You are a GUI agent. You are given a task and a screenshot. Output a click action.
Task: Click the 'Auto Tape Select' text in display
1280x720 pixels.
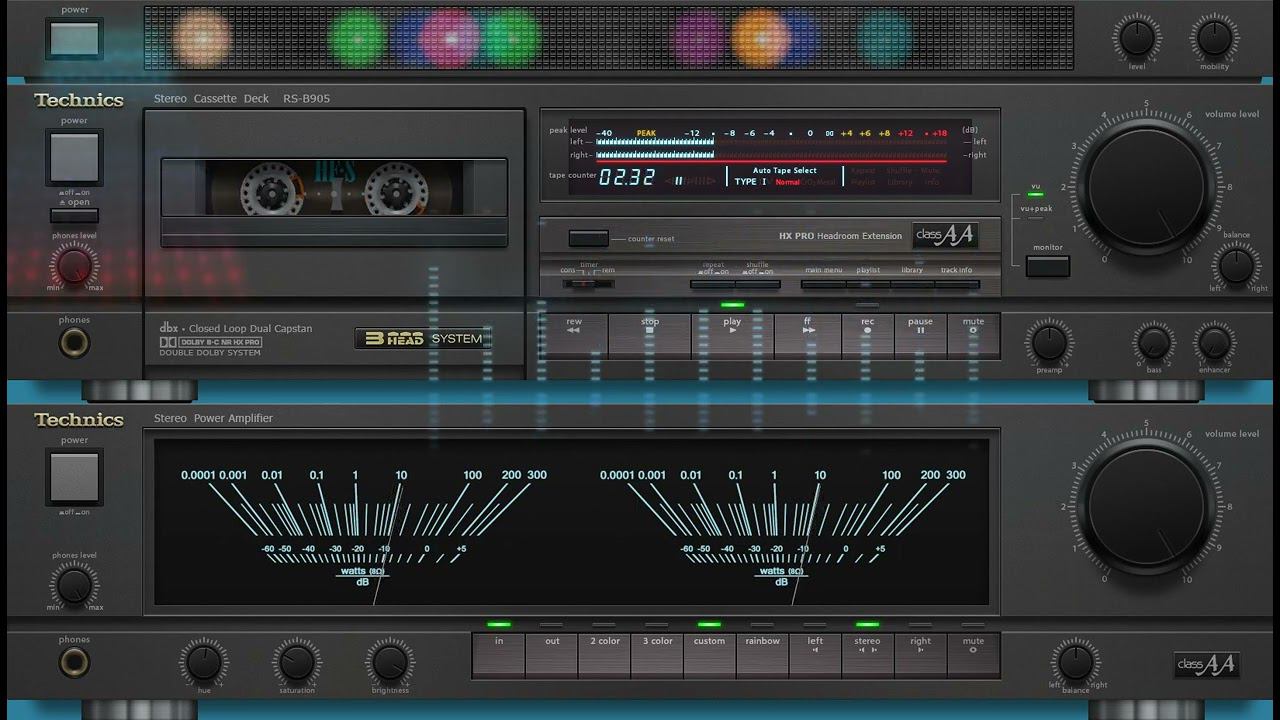click(x=785, y=170)
